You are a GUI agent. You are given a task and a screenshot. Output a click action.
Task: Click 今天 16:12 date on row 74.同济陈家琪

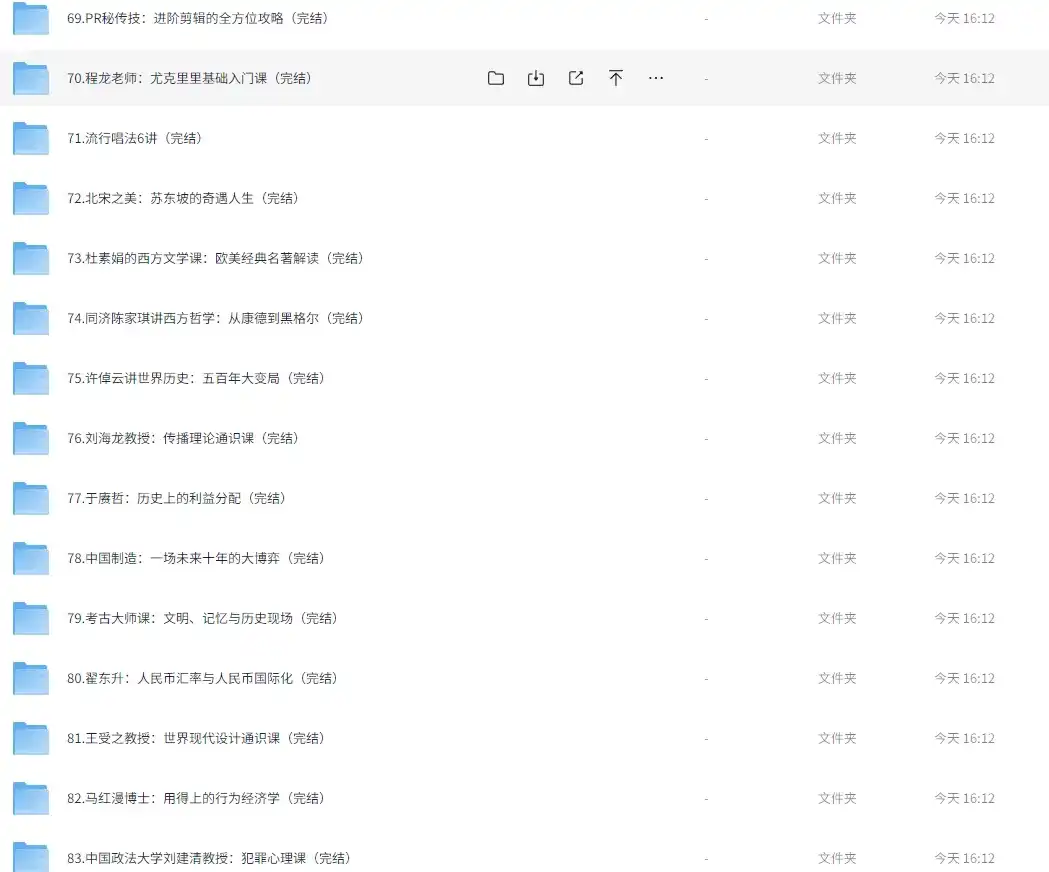click(x=964, y=319)
